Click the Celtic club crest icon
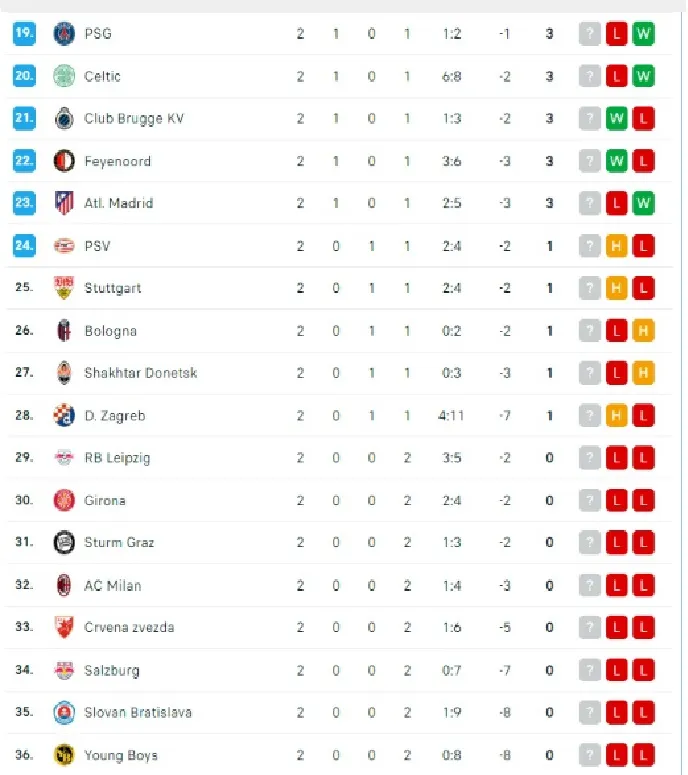The height and width of the screenshot is (775, 688). tap(64, 76)
